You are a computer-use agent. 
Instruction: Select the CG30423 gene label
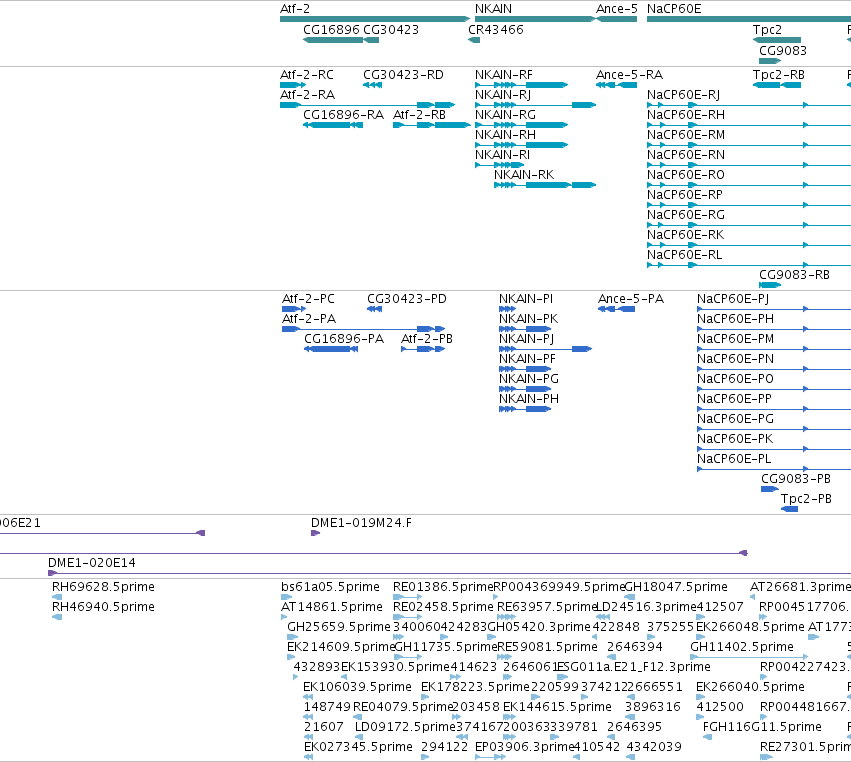[x=391, y=30]
